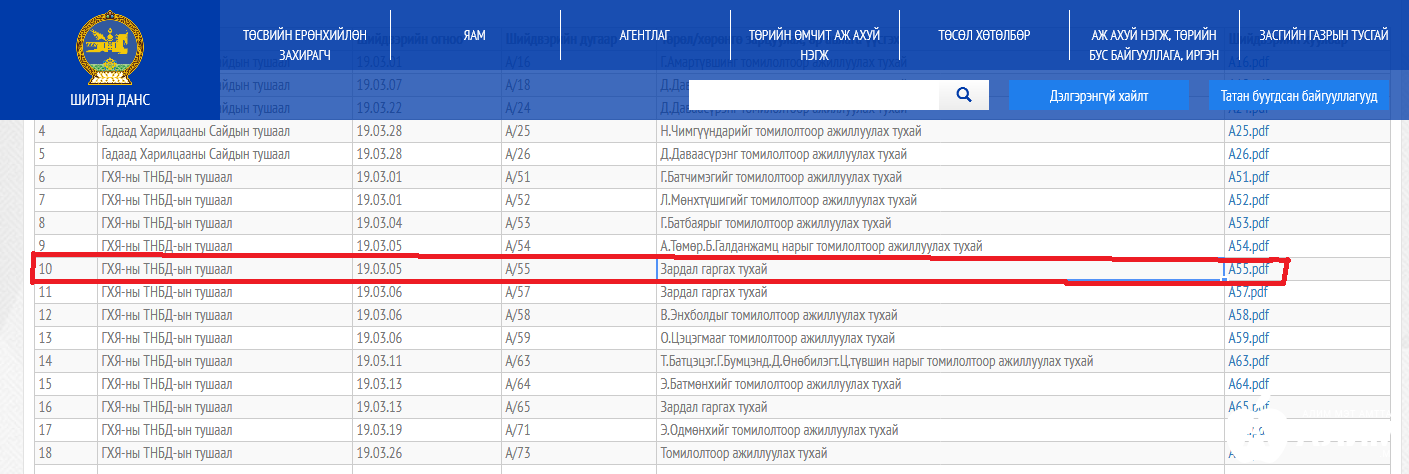
Task: Open the highlighted A55.pdf link
Action: (1247, 269)
